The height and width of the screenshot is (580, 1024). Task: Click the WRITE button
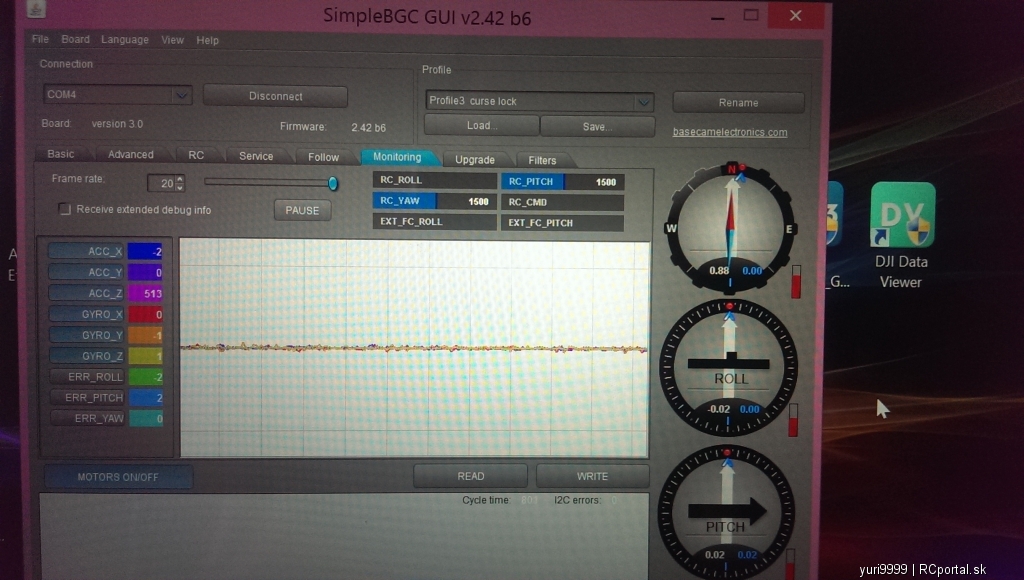pyautogui.click(x=592, y=476)
